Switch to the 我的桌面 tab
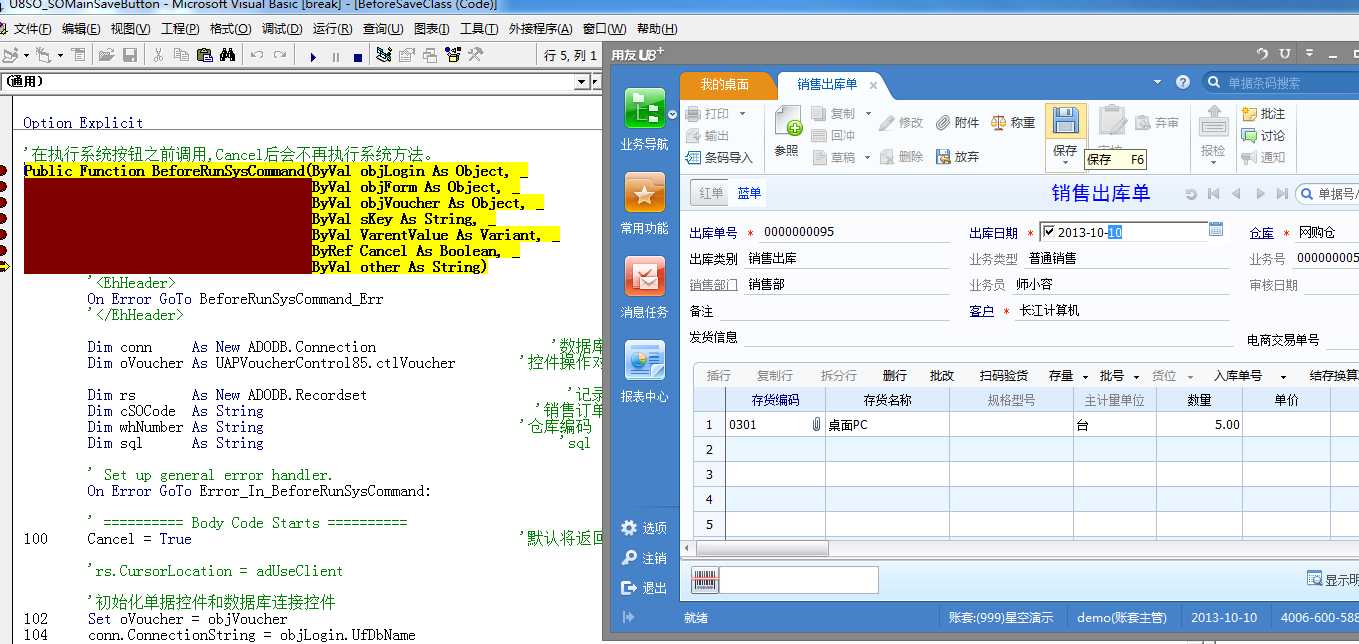1359x644 pixels. (x=724, y=84)
